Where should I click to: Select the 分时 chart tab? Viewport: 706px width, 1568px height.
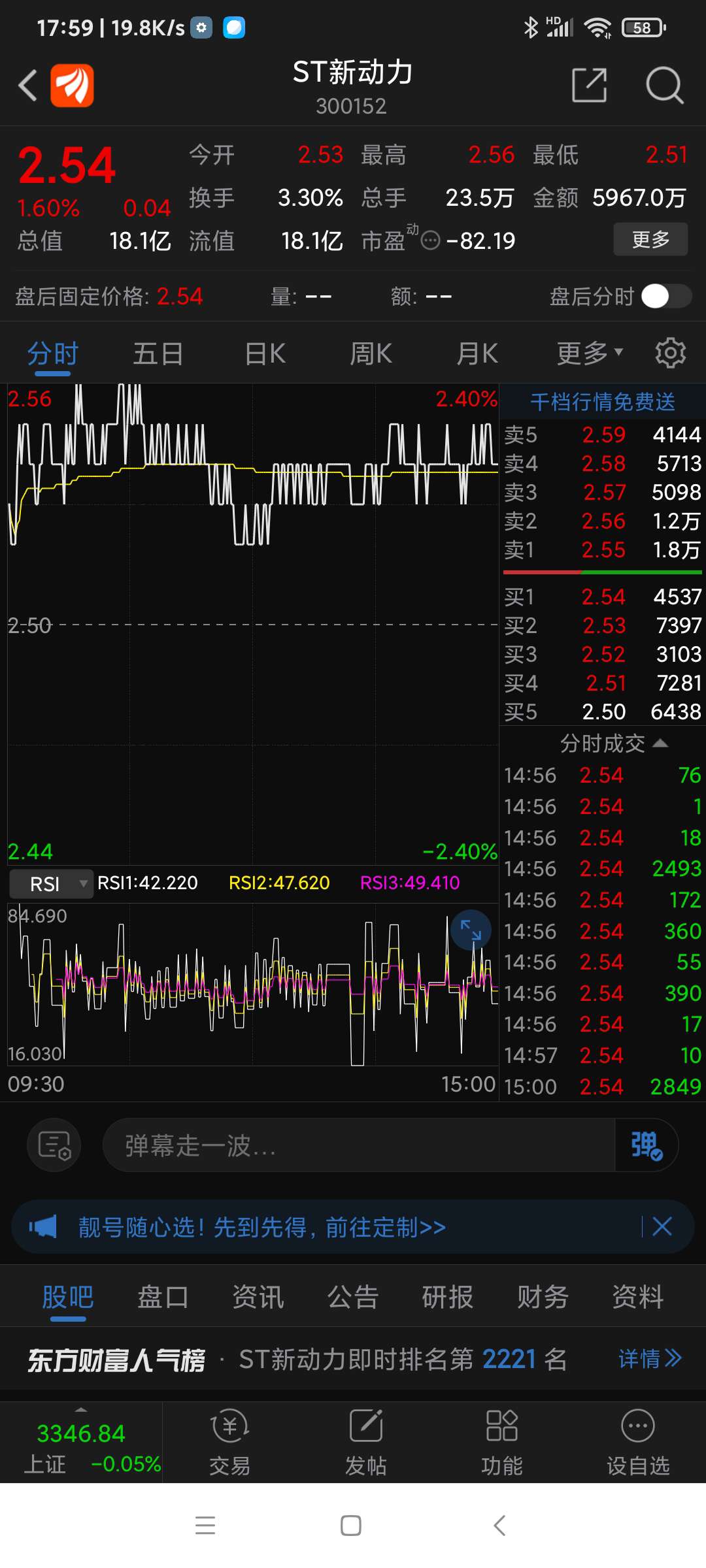[x=53, y=353]
